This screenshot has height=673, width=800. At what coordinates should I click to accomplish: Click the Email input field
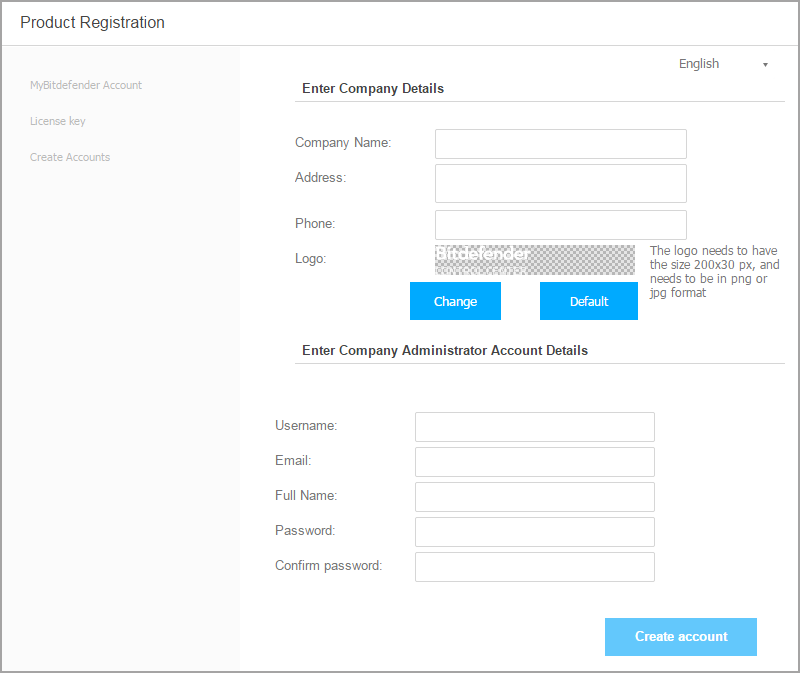pyautogui.click(x=534, y=461)
